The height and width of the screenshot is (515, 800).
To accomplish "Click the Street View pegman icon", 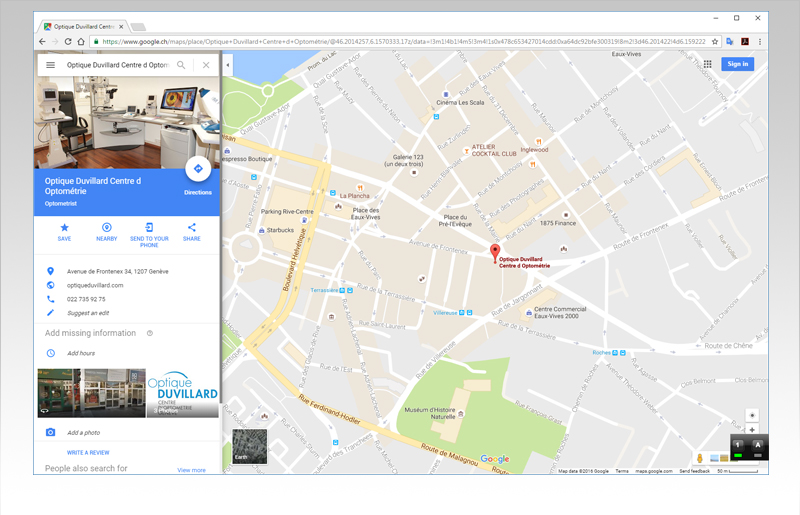I will [x=699, y=458].
